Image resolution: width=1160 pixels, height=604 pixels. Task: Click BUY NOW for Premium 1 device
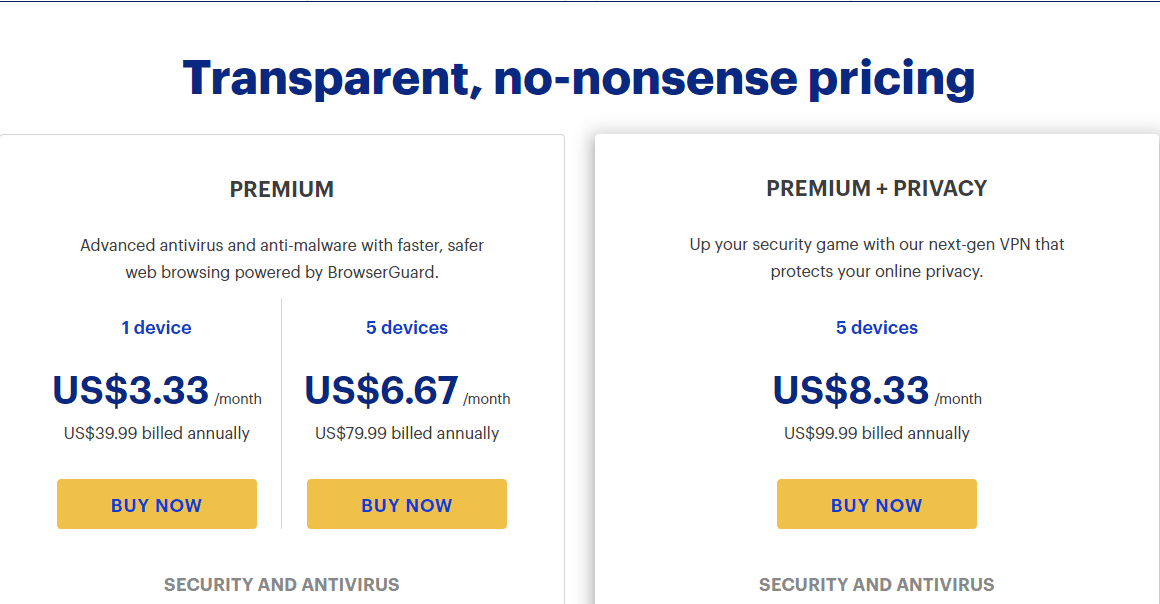point(157,505)
